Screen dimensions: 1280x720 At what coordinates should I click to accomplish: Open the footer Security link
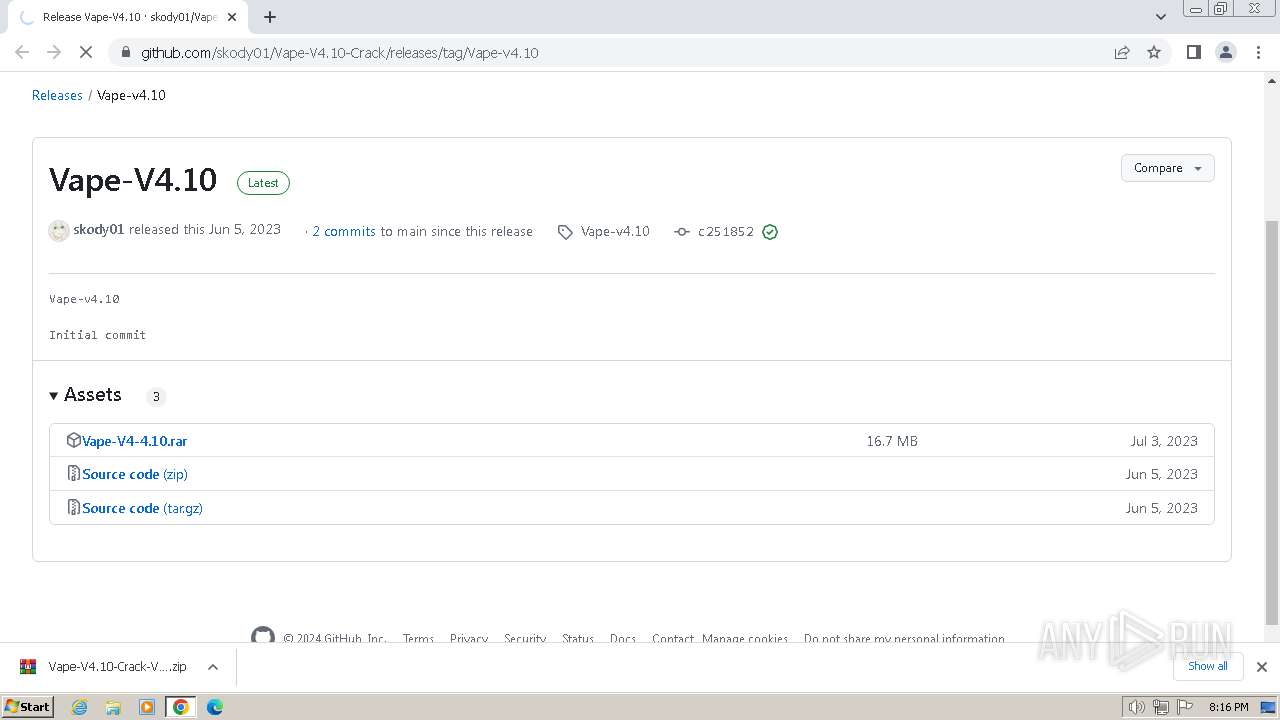point(525,639)
